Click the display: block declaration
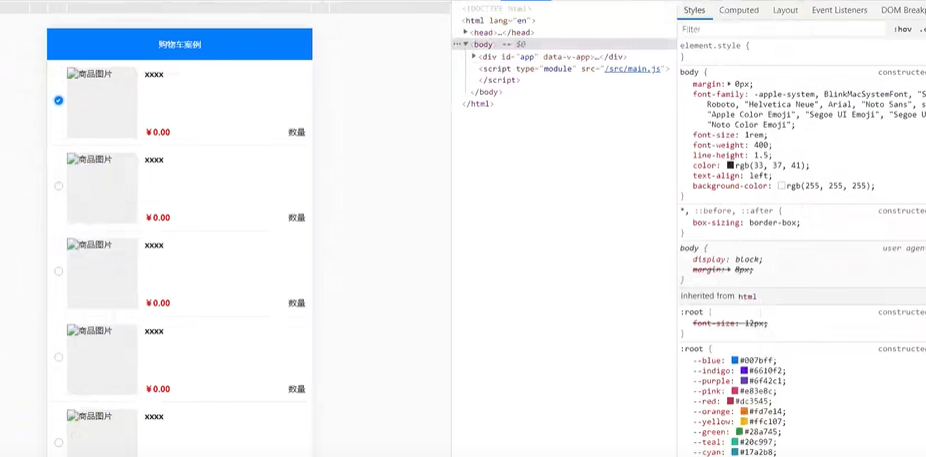This screenshot has width=926, height=457. click(x=728, y=260)
